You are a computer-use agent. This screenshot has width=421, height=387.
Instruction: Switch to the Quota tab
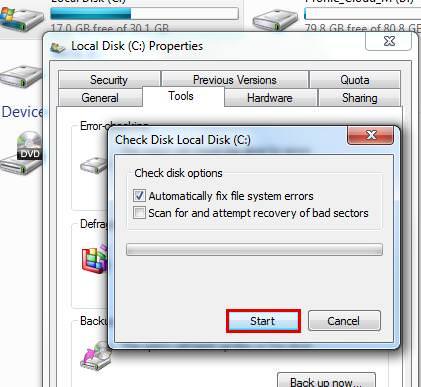355,79
